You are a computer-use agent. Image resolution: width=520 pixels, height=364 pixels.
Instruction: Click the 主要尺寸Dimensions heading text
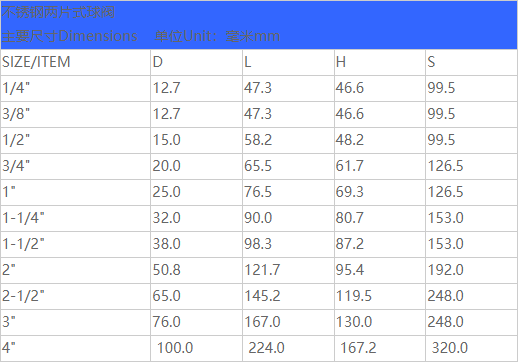(x=70, y=36)
